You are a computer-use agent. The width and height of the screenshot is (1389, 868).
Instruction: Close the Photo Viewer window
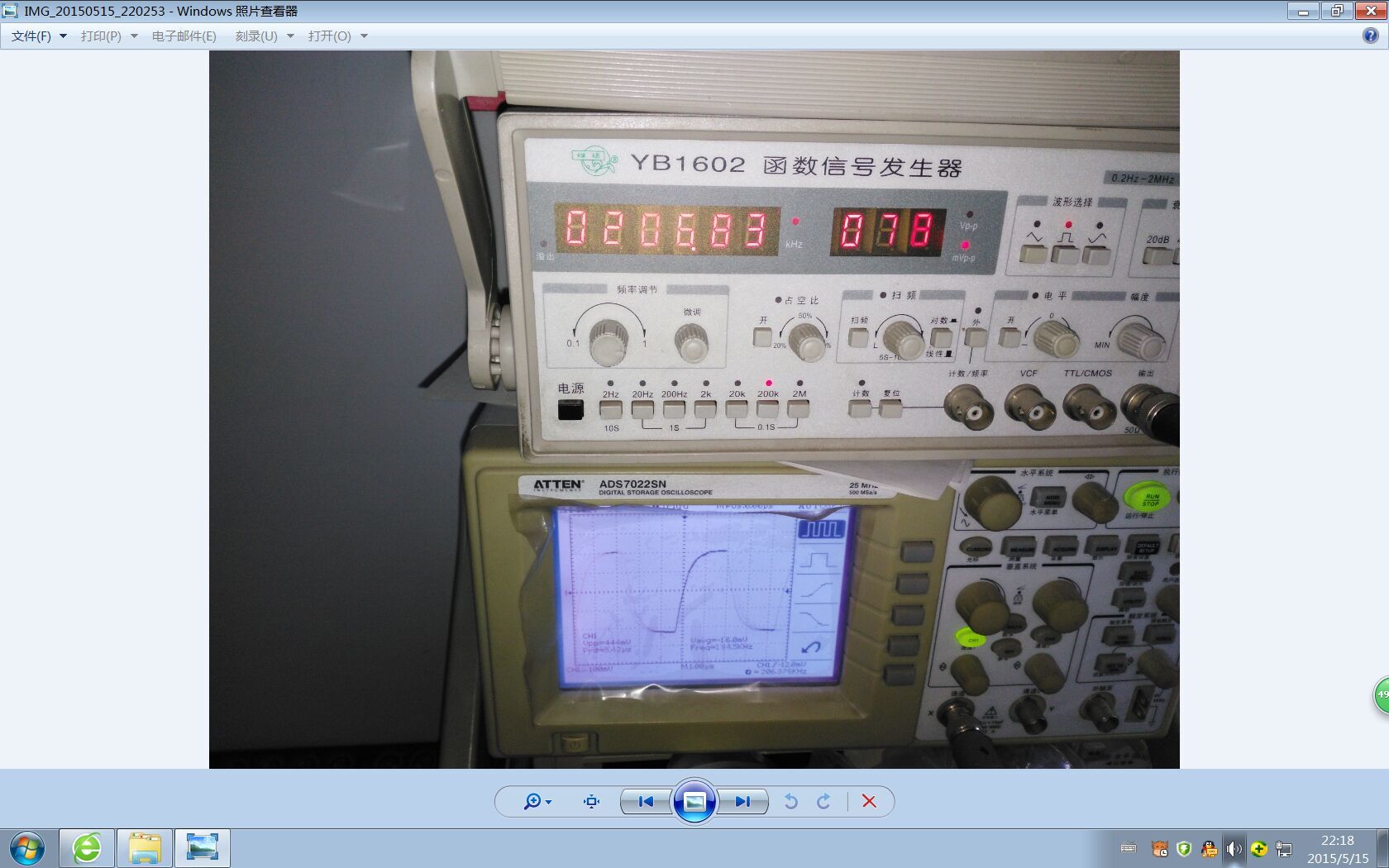click(x=1370, y=11)
